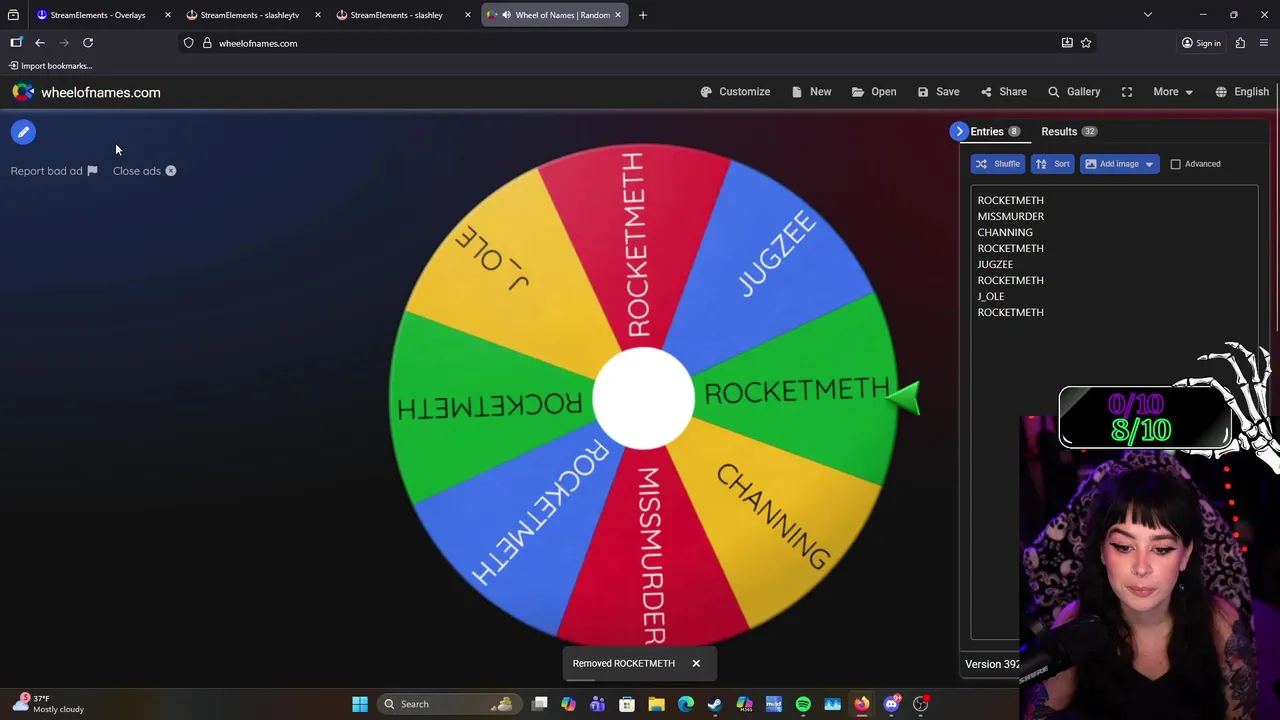This screenshot has height=720, width=1280.
Task: Change language via English globe
Action: click(1242, 92)
